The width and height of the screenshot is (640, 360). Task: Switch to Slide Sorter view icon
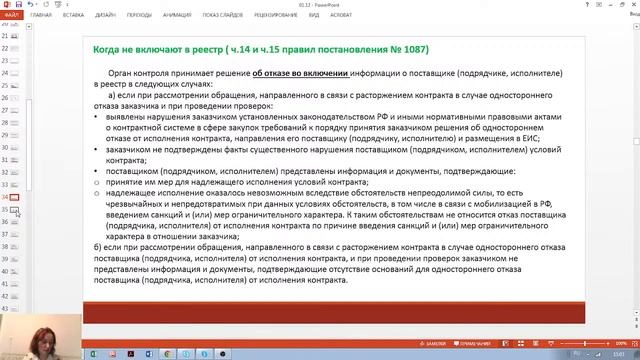point(521,344)
